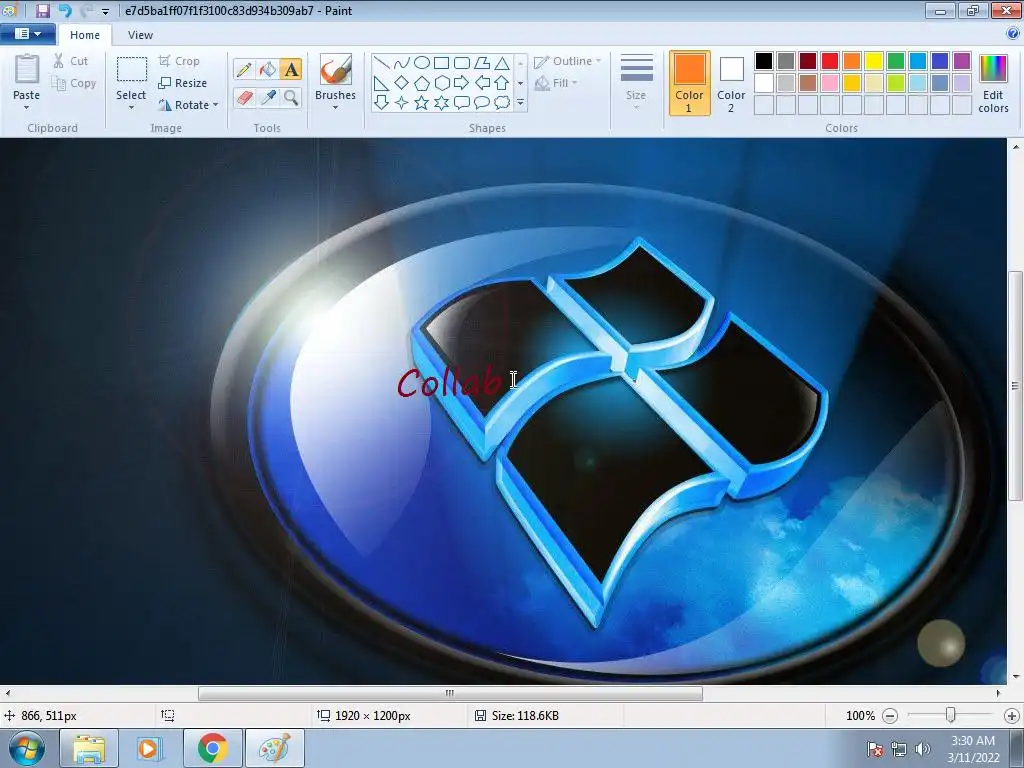
Task: Click the Paint Help question icon
Action: tap(1014, 34)
